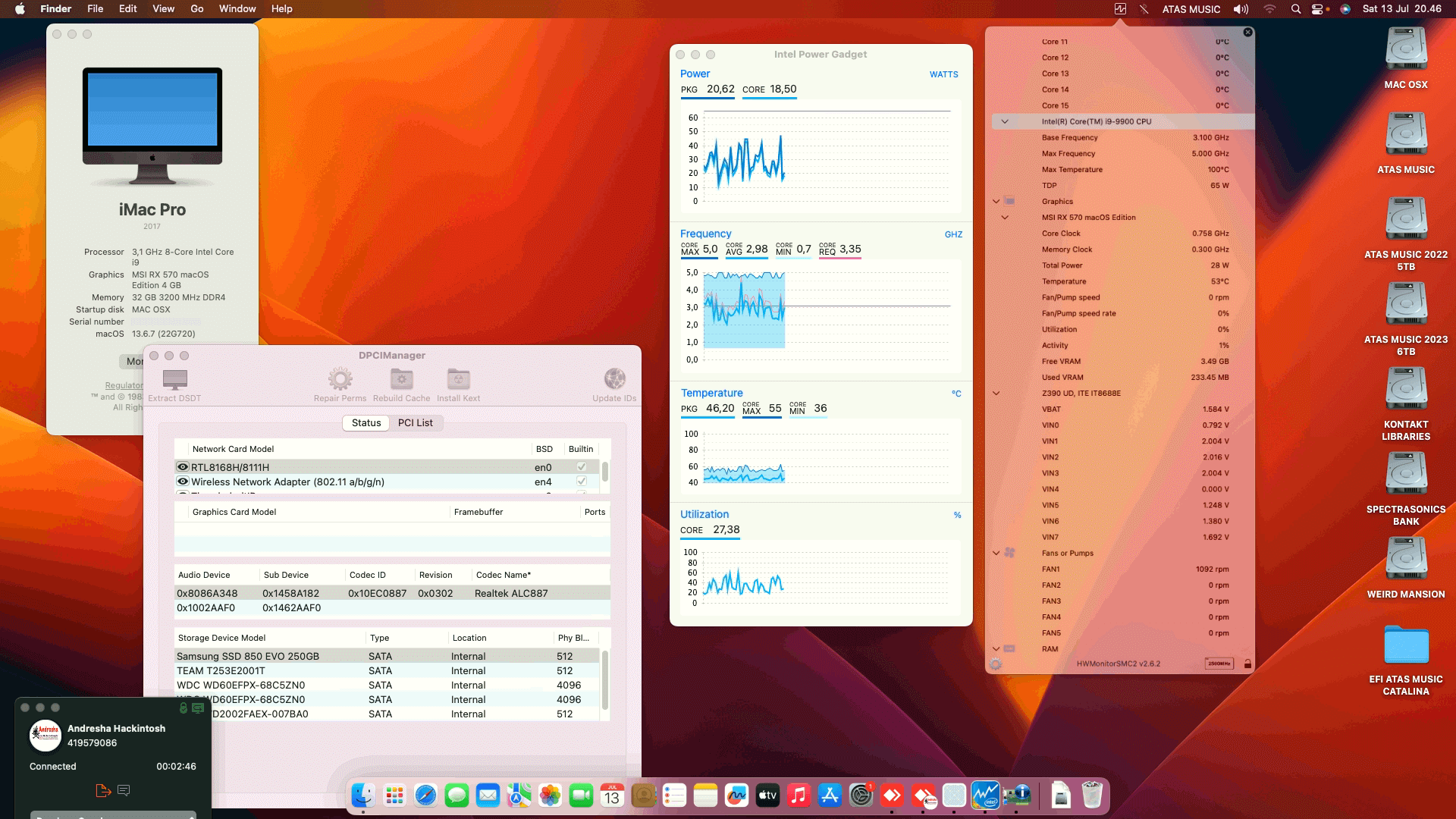Toggle Builtin checkbox for Wireless Network Adapter

[x=582, y=482]
